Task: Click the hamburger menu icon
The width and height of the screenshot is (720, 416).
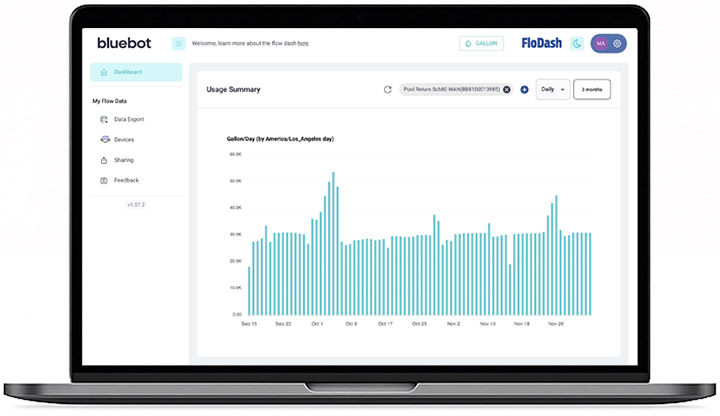Action: pyautogui.click(x=179, y=43)
